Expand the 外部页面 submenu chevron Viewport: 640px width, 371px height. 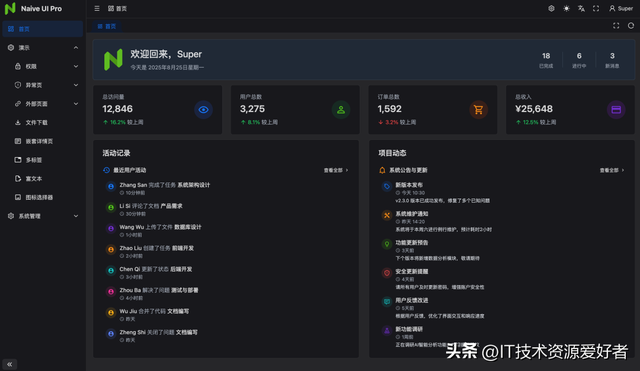pyautogui.click(x=76, y=104)
